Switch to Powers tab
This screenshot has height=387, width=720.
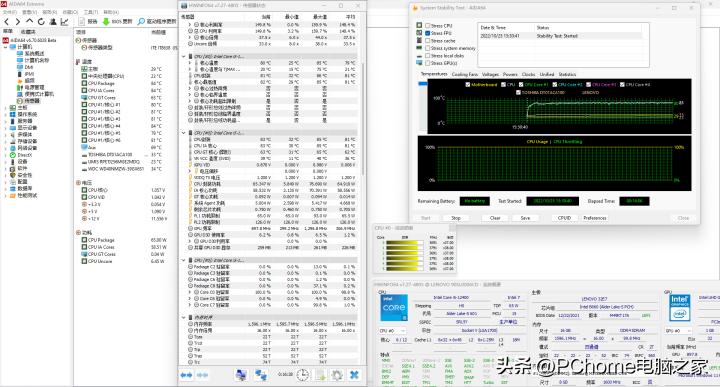coord(510,74)
